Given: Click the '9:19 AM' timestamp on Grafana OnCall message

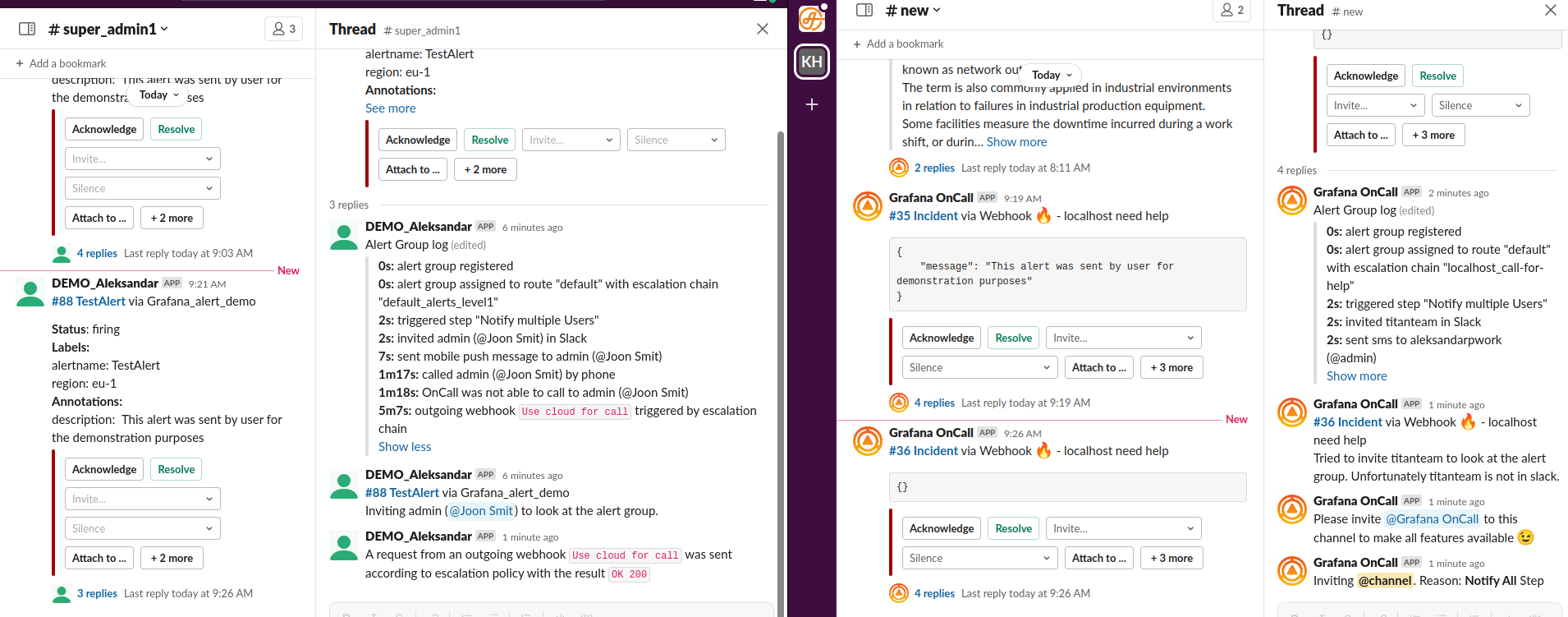Looking at the screenshot, I should pos(1022,199).
